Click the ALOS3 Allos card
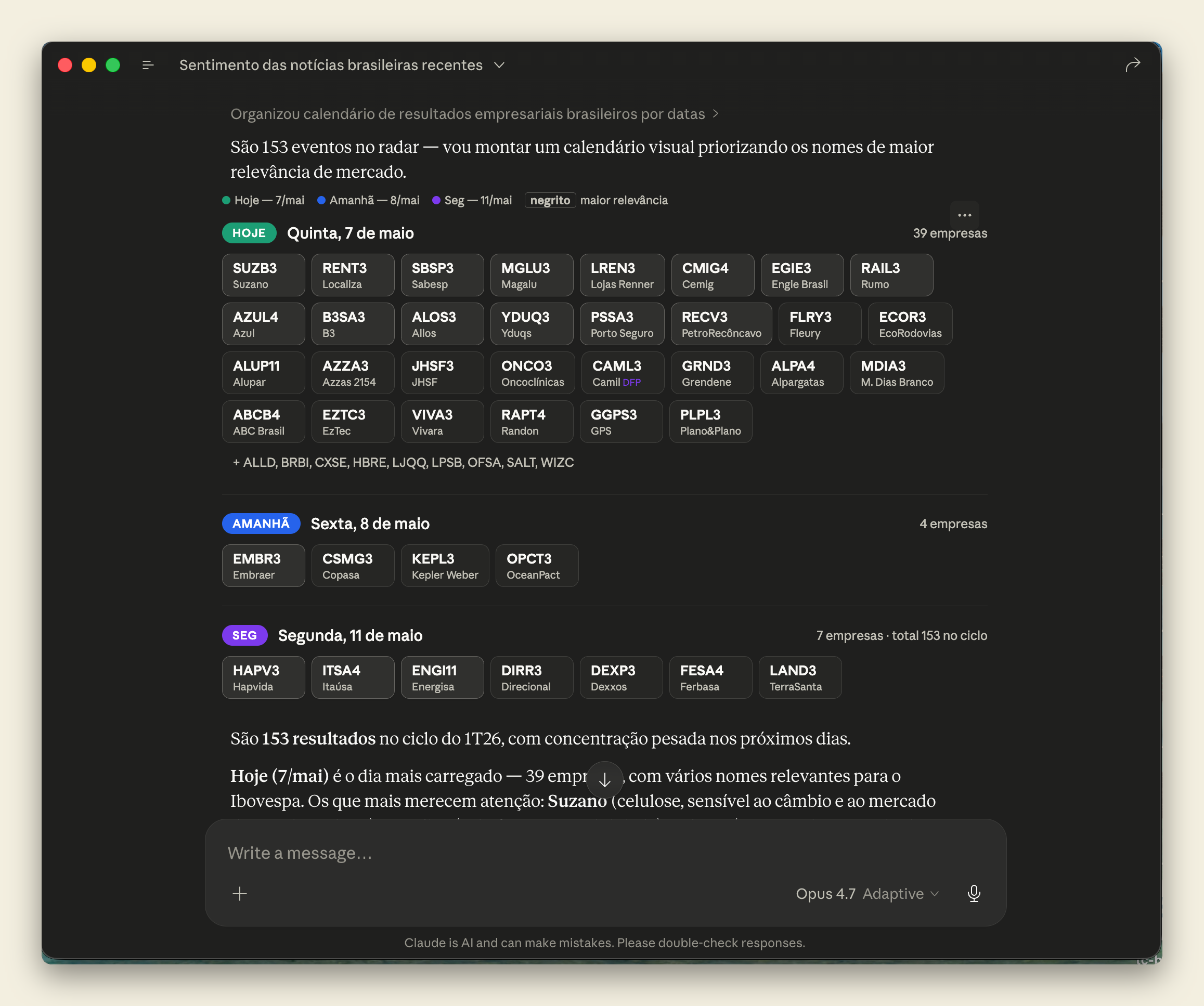Image resolution: width=1204 pixels, height=1006 pixels. pyautogui.click(x=442, y=324)
